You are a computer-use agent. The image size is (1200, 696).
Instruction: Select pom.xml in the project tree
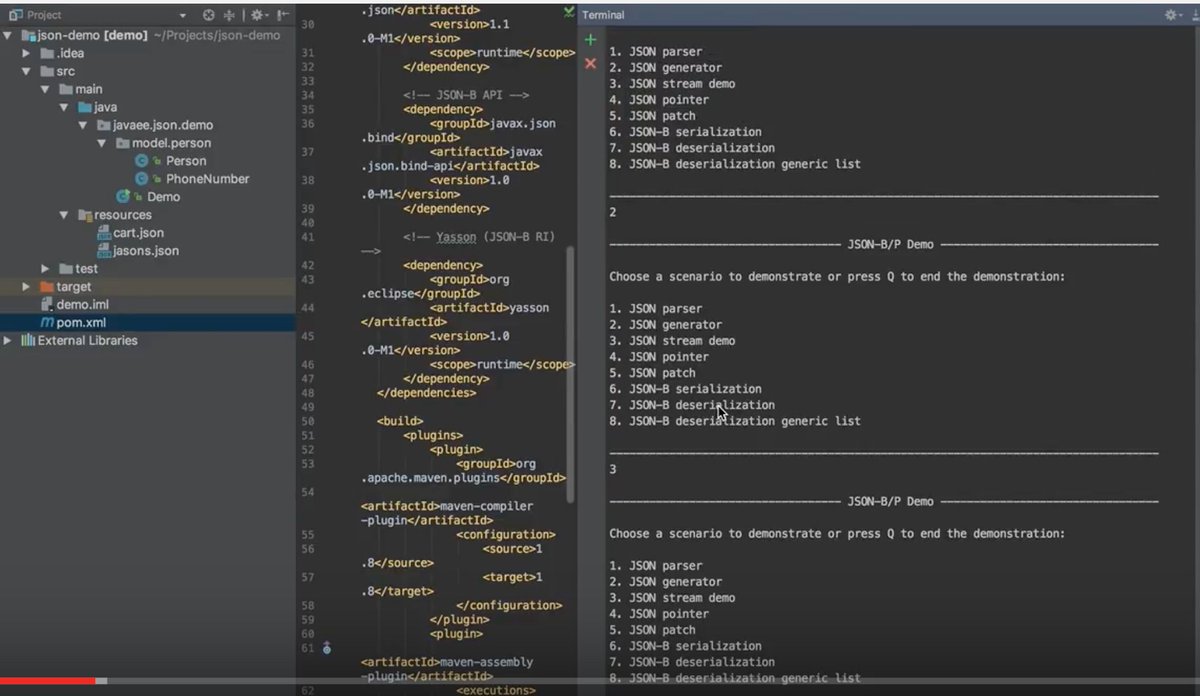click(81, 323)
